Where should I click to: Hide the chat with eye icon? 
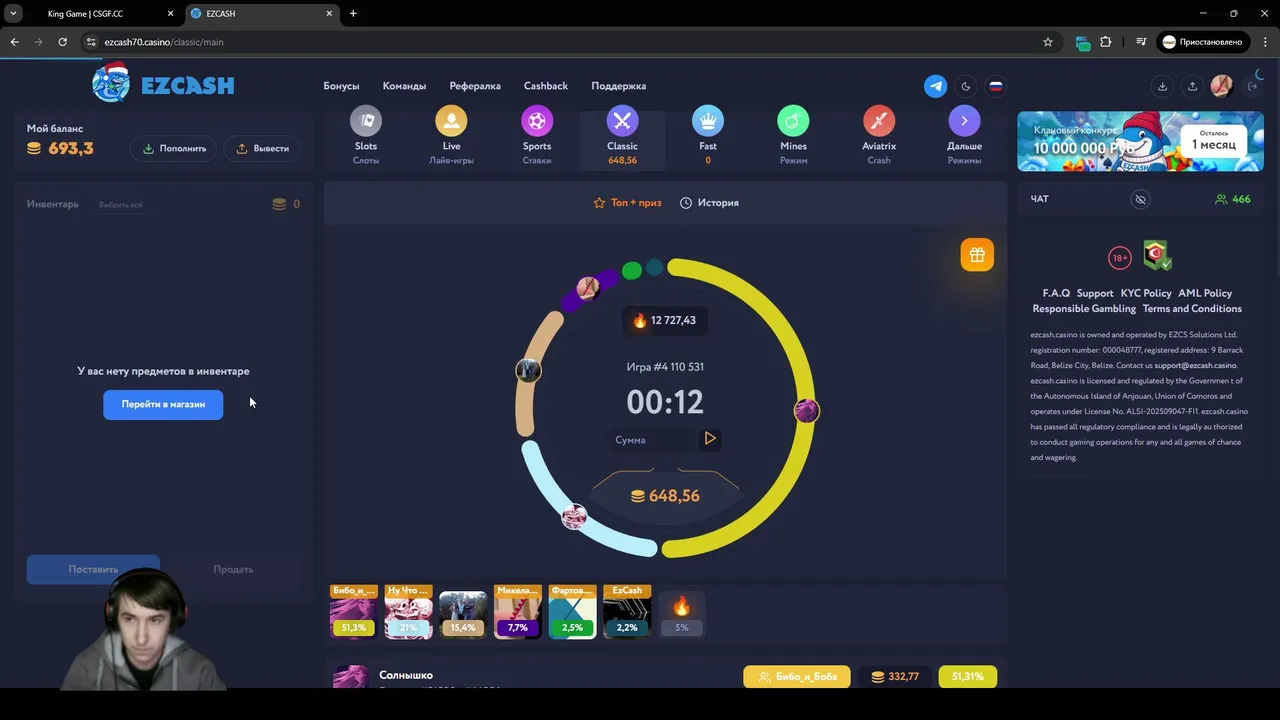(1140, 199)
